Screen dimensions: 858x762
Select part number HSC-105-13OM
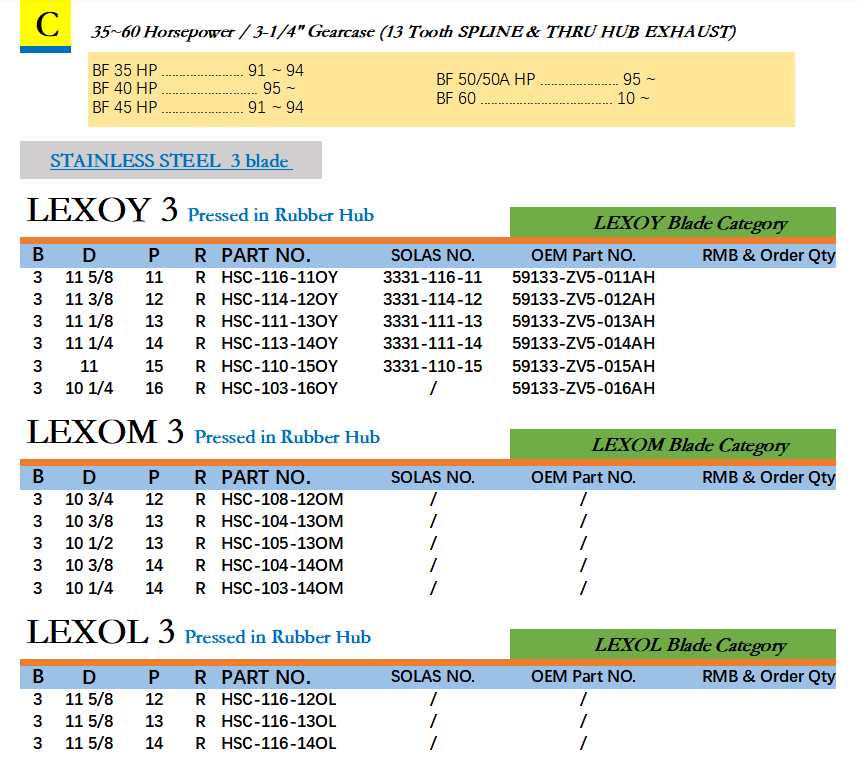point(282,543)
